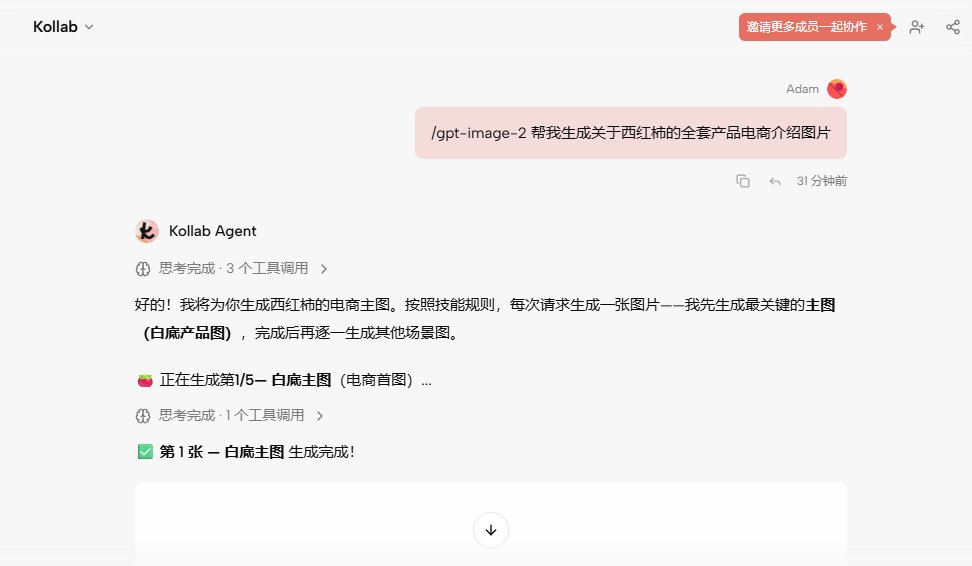
Task: Click the share icon in header
Action: [x=953, y=27]
